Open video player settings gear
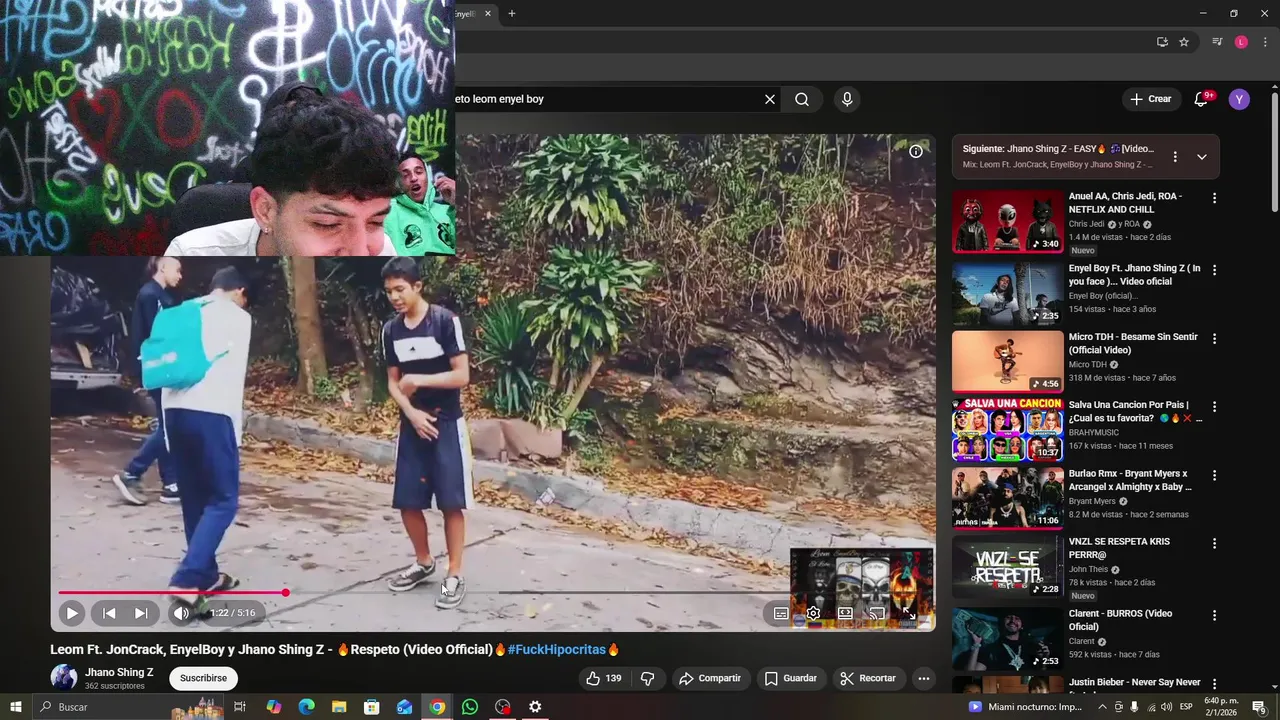The image size is (1280, 720). pos(813,613)
